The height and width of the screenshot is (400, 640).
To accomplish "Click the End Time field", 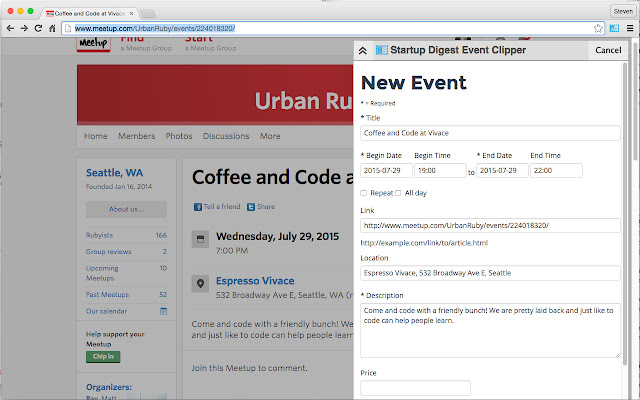I will [556, 171].
